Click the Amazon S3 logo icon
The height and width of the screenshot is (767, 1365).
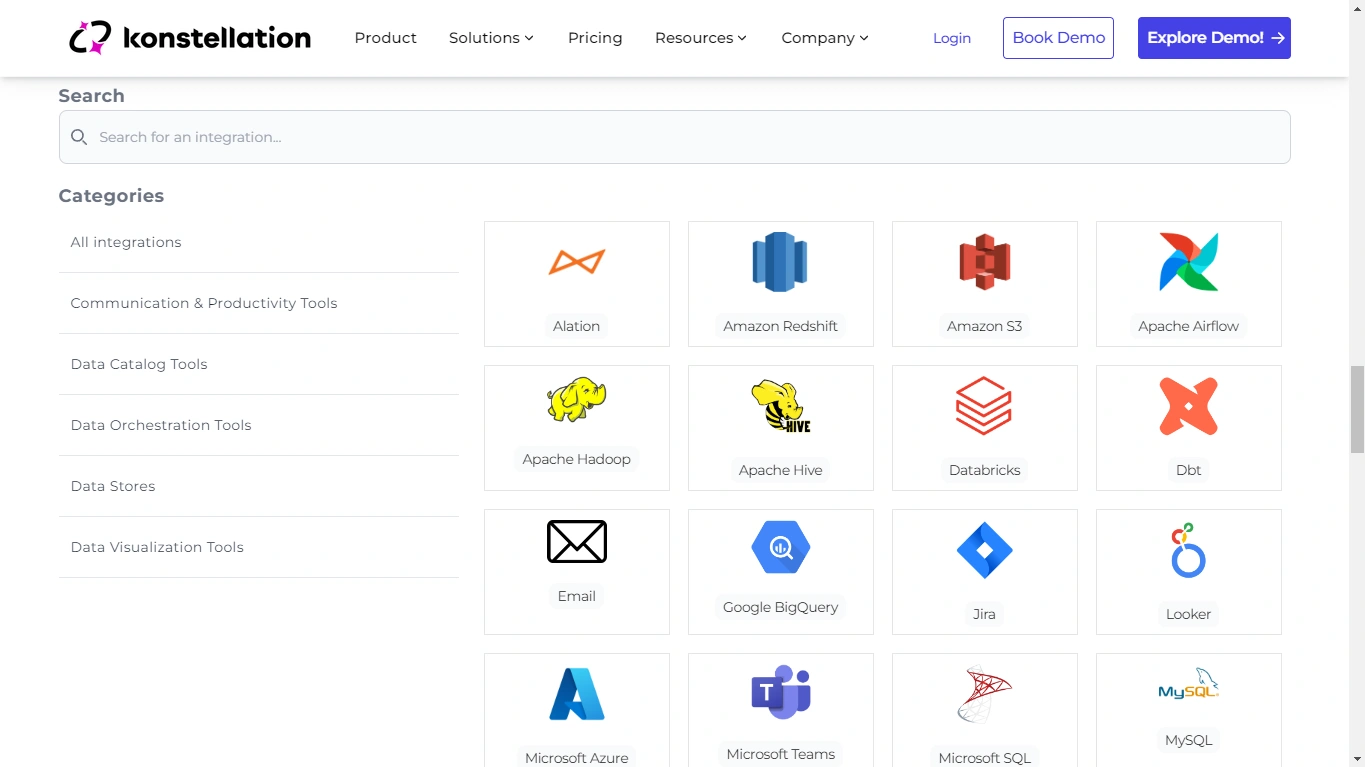[x=984, y=262]
